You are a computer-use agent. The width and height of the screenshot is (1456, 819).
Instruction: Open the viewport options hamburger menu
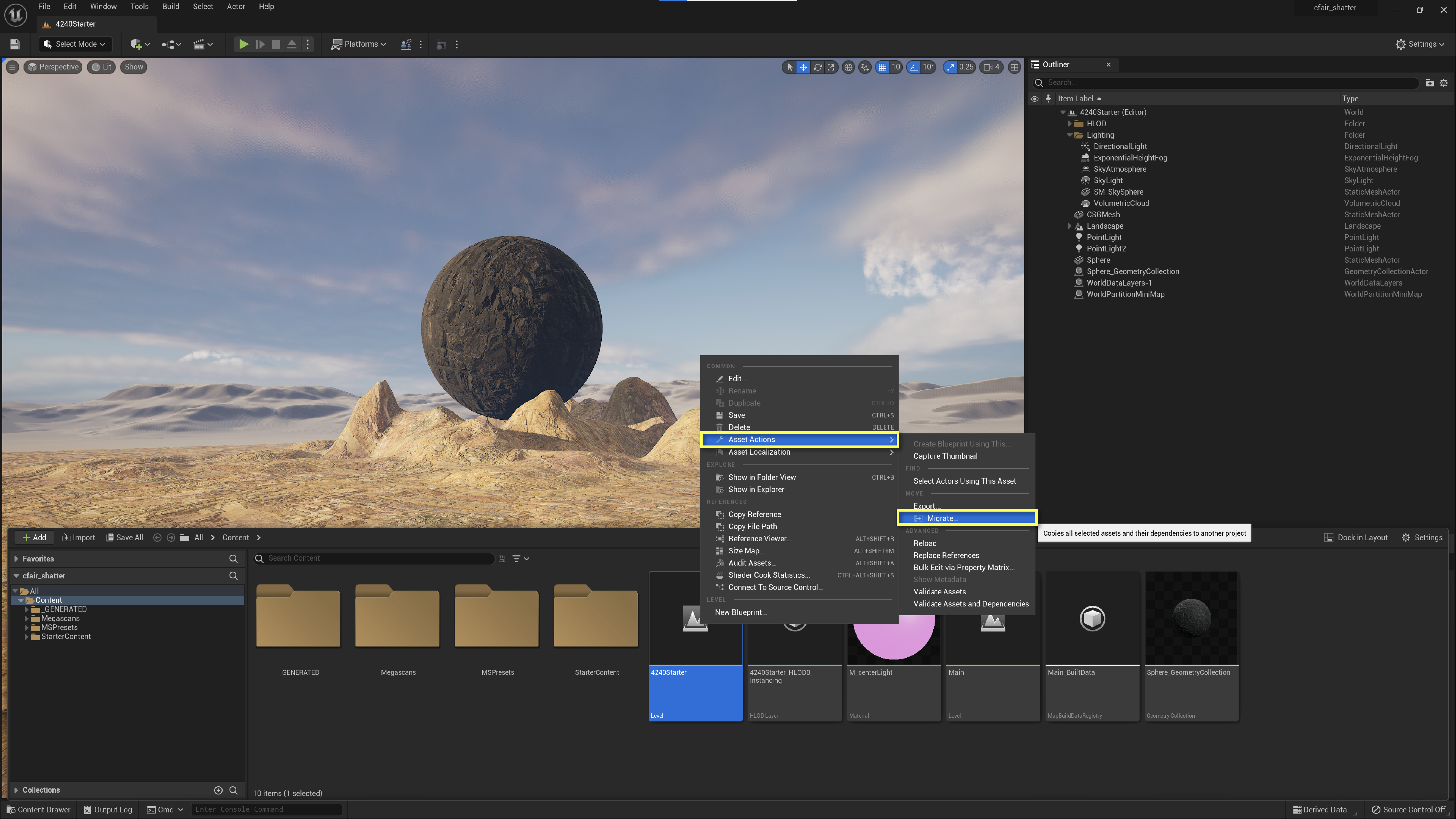(x=12, y=67)
